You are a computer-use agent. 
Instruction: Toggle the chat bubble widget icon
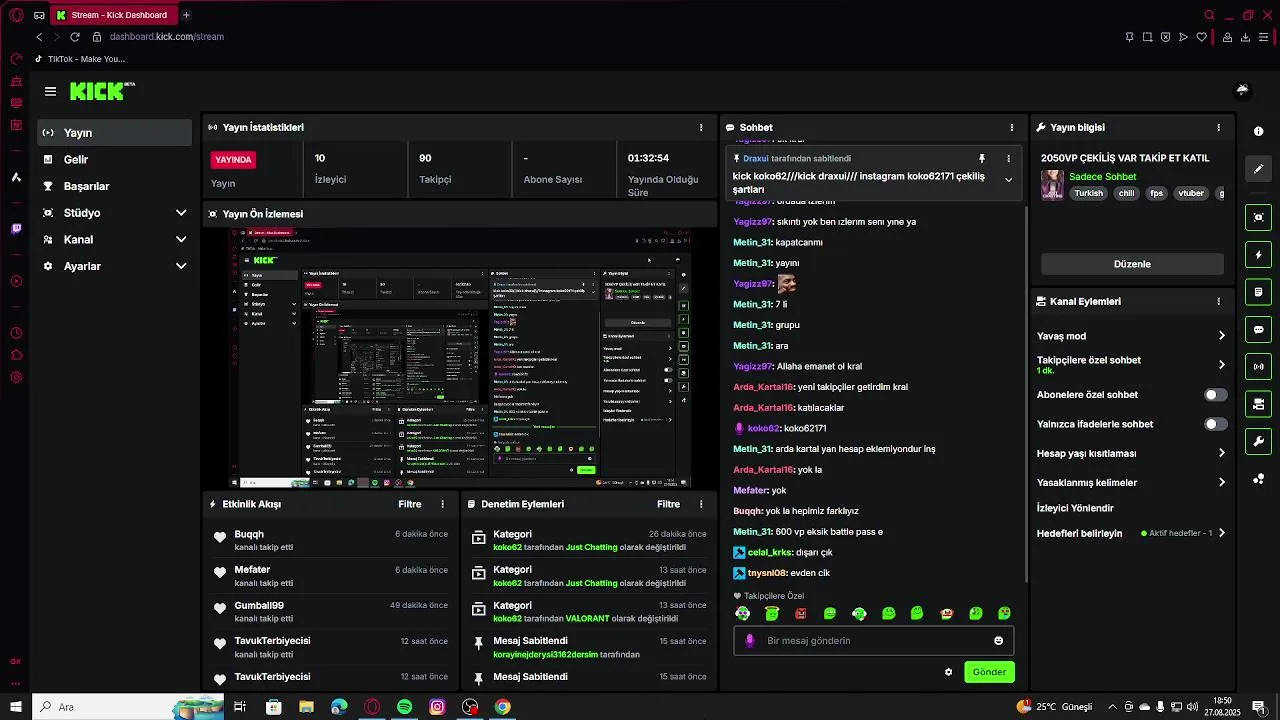(1258, 329)
